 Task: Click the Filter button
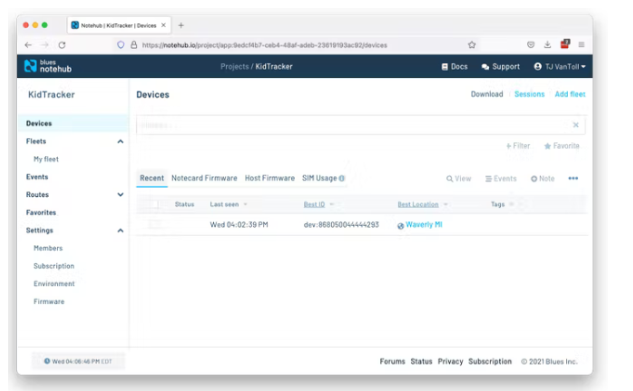[518, 146]
